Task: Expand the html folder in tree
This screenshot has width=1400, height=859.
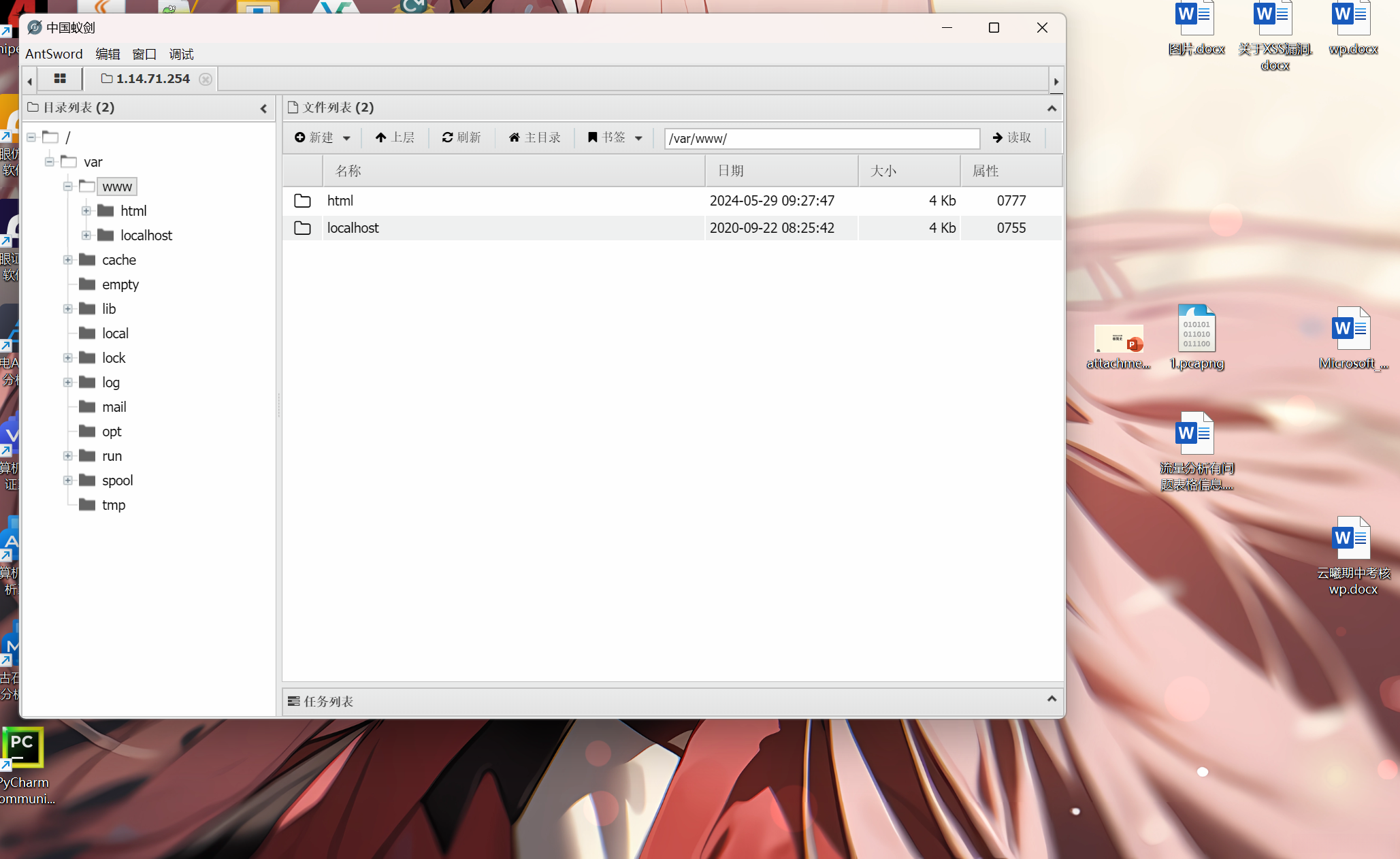Action: click(86, 211)
